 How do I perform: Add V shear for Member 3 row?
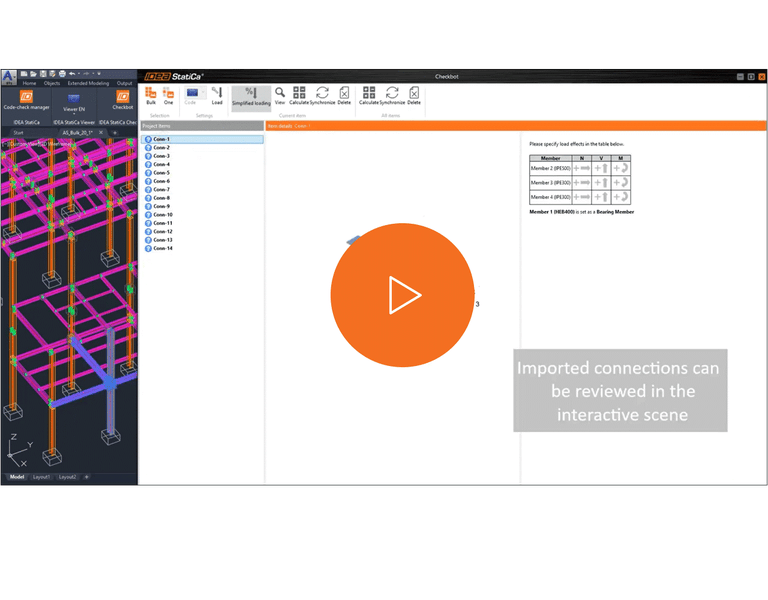coord(601,183)
